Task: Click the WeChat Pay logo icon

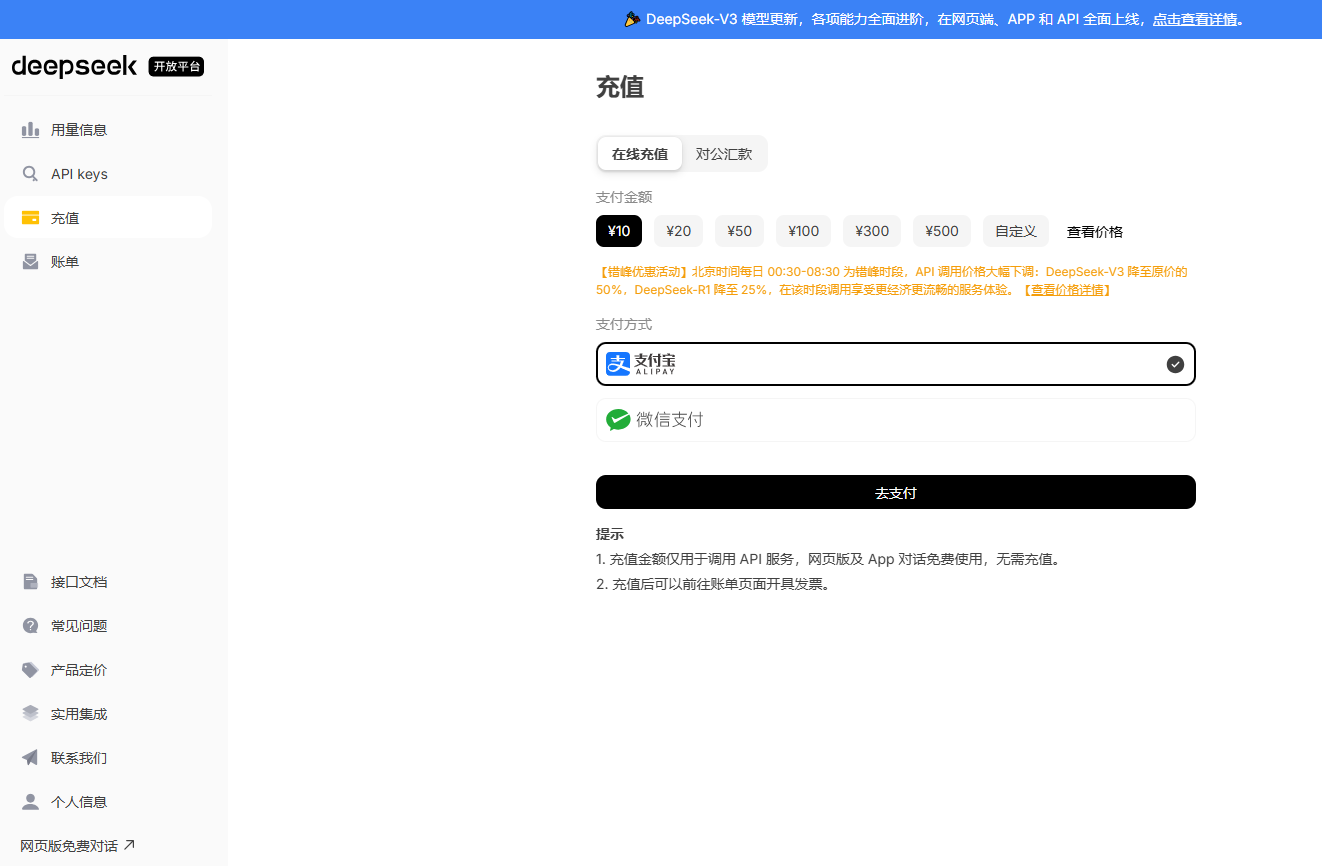Action: tap(618, 420)
